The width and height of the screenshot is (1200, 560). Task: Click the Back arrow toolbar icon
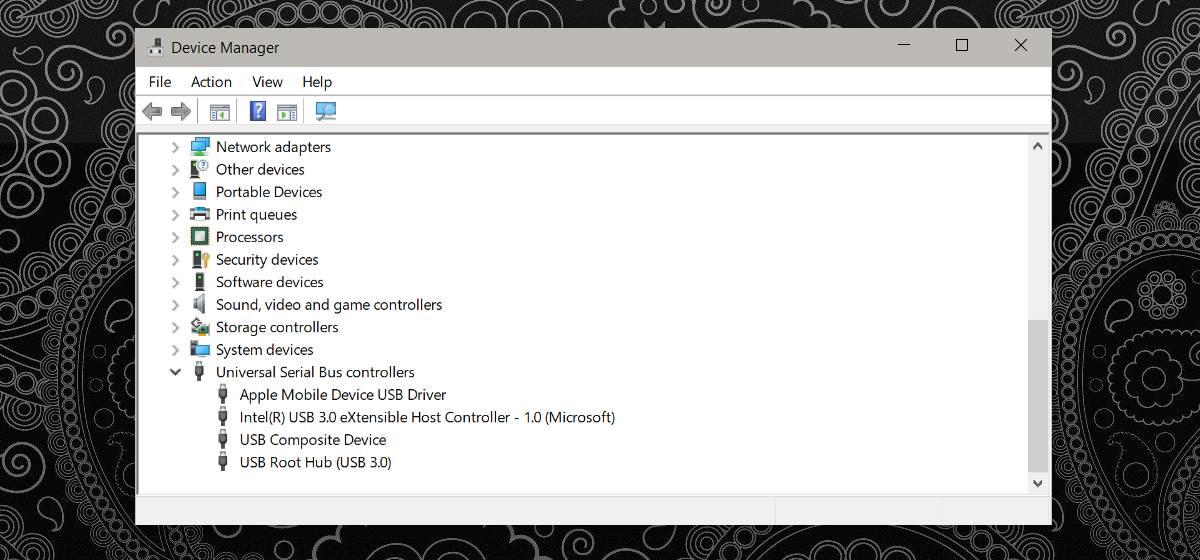click(x=152, y=112)
